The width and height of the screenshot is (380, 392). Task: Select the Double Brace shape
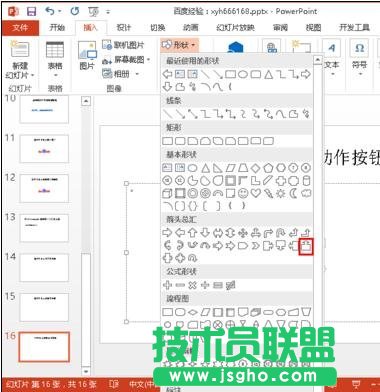pyautogui.click(x=192, y=206)
